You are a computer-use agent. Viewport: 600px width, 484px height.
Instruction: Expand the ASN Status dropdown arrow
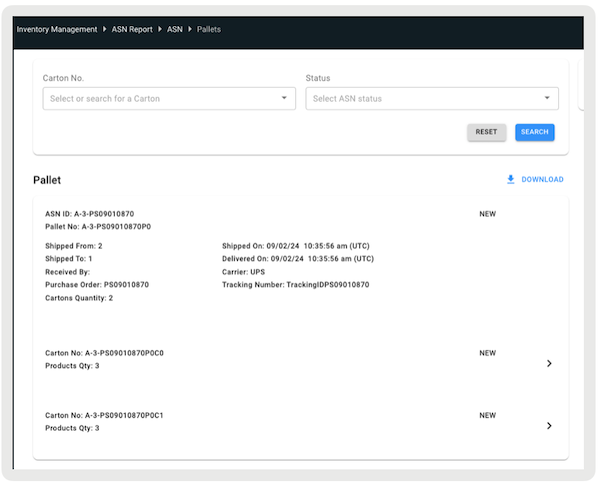point(547,98)
